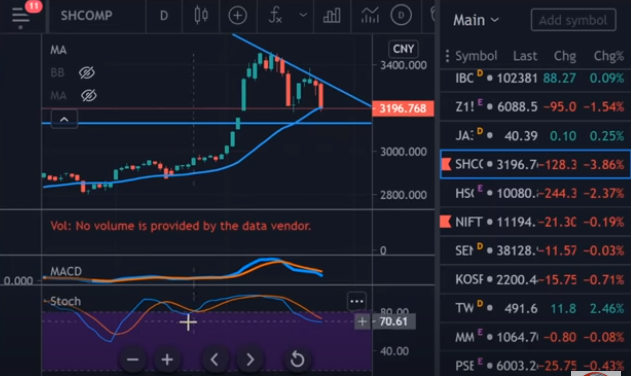Add a symbol to compare with plus icon
Screen dimensions: 631x376
[237, 16]
